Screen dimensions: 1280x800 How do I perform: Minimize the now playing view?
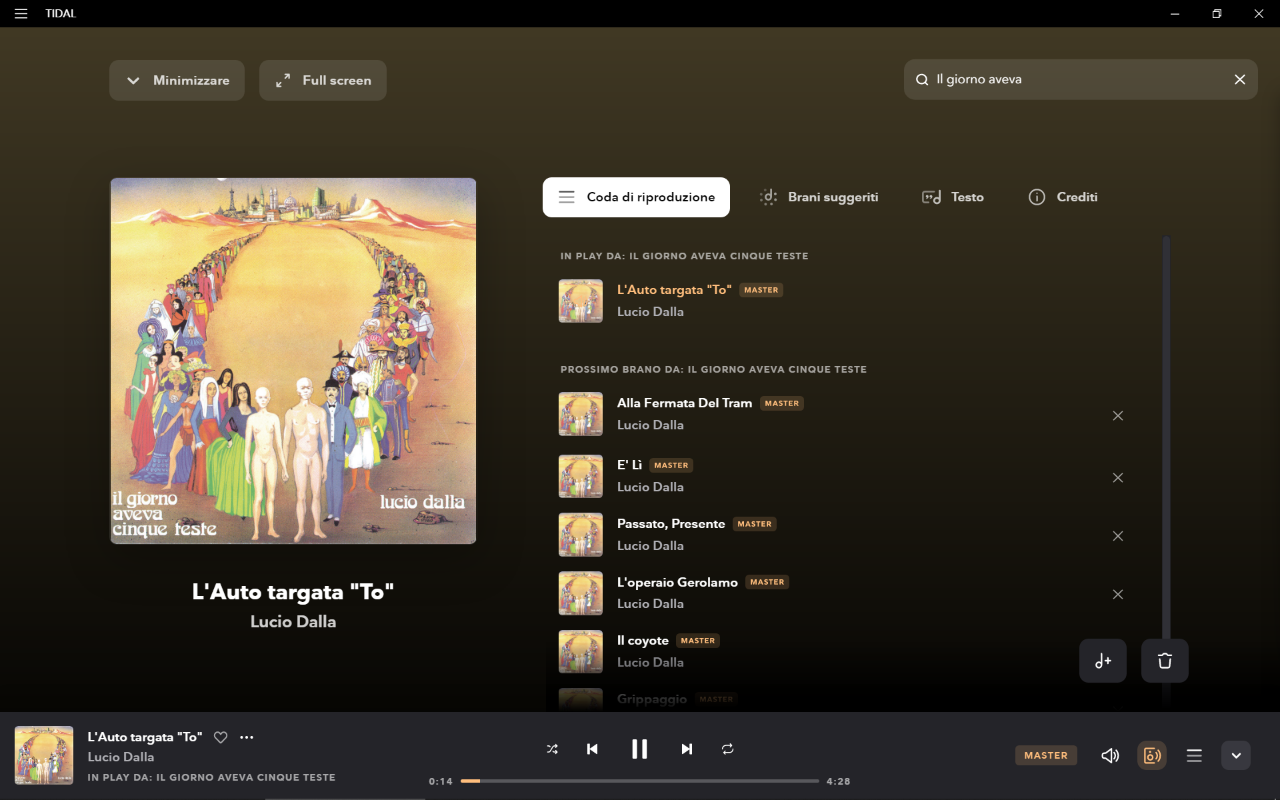(176, 80)
